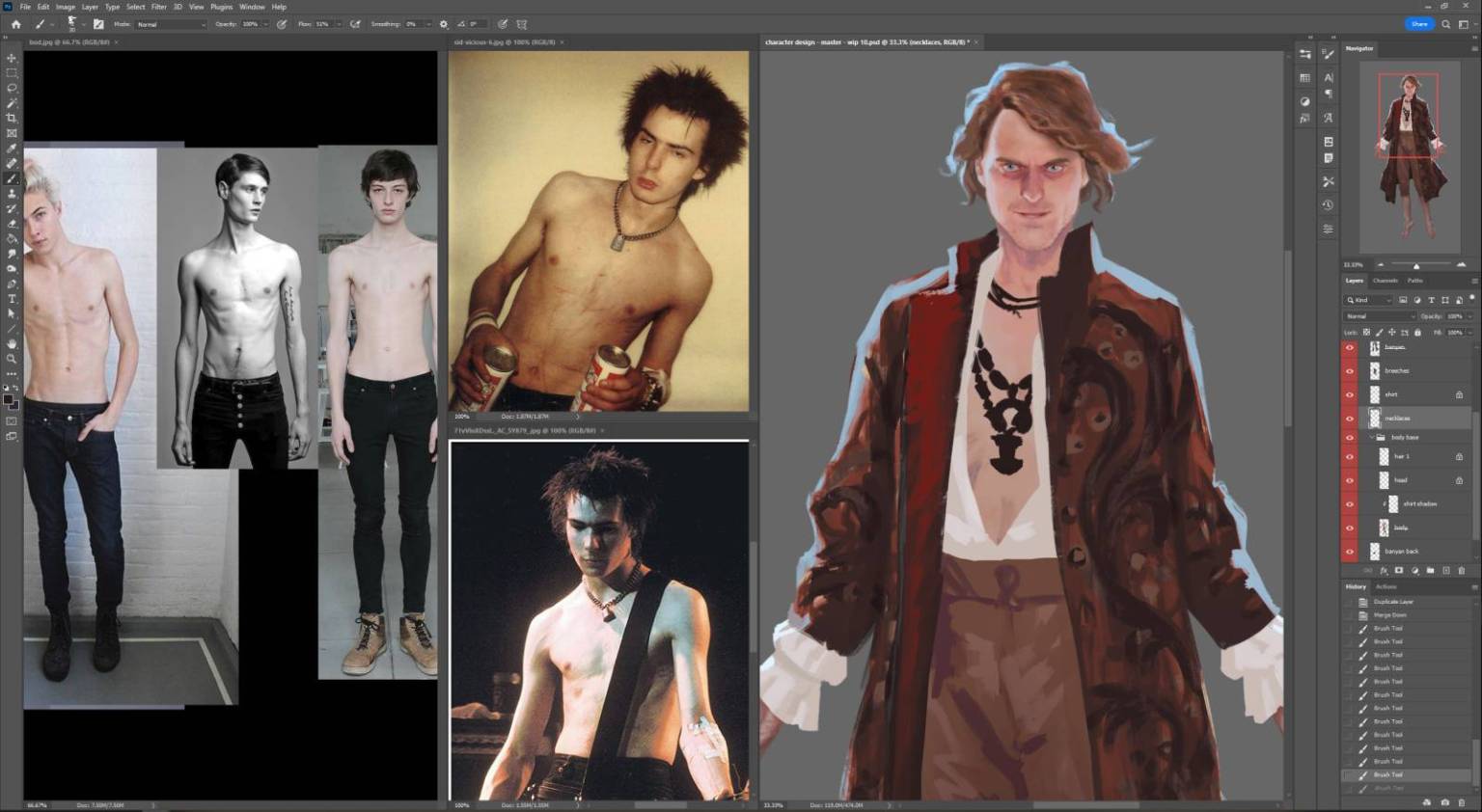Click the delete layer trash icon
Screen dimensions: 1482x812
point(1461,571)
